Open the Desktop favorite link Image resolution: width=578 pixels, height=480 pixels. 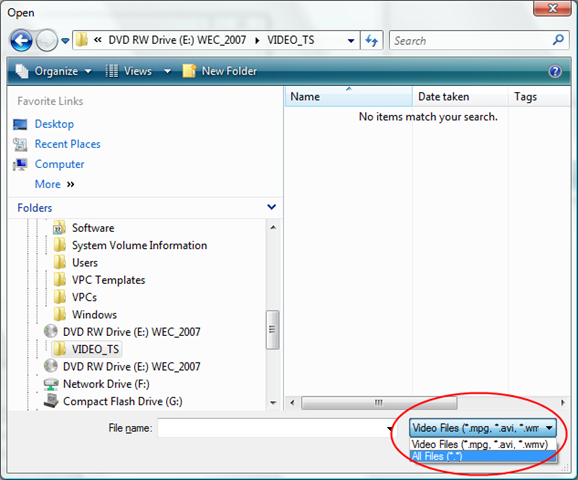(54, 124)
